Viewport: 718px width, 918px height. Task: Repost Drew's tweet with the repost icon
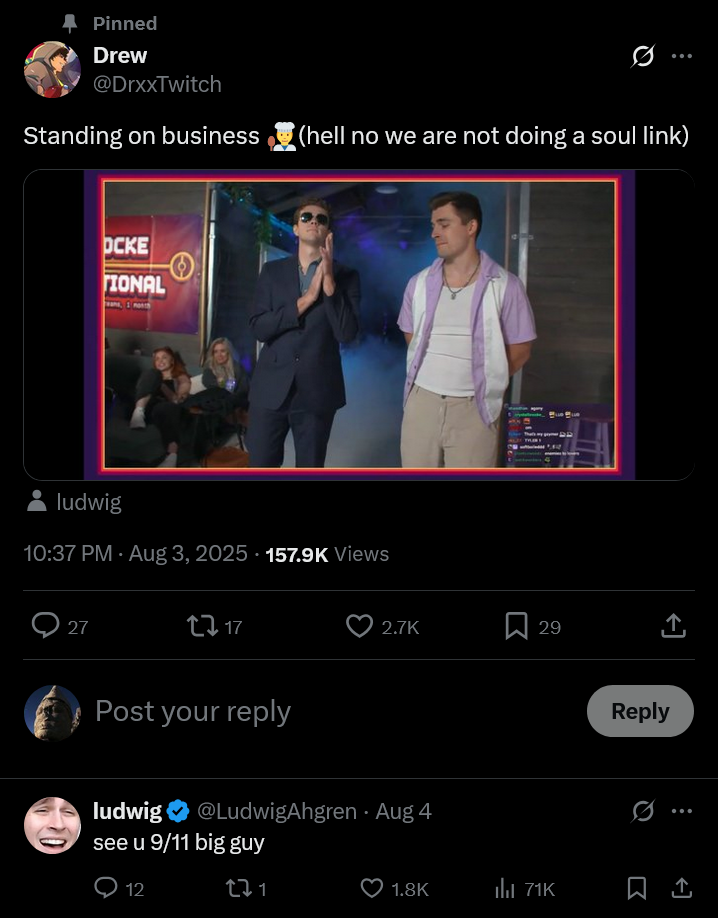(201, 626)
